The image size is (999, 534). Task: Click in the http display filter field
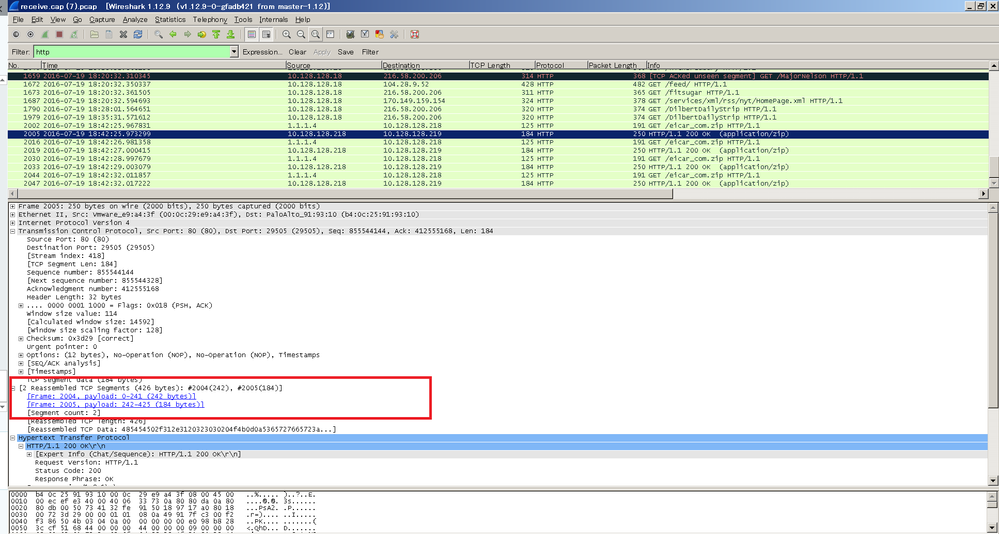pos(130,52)
